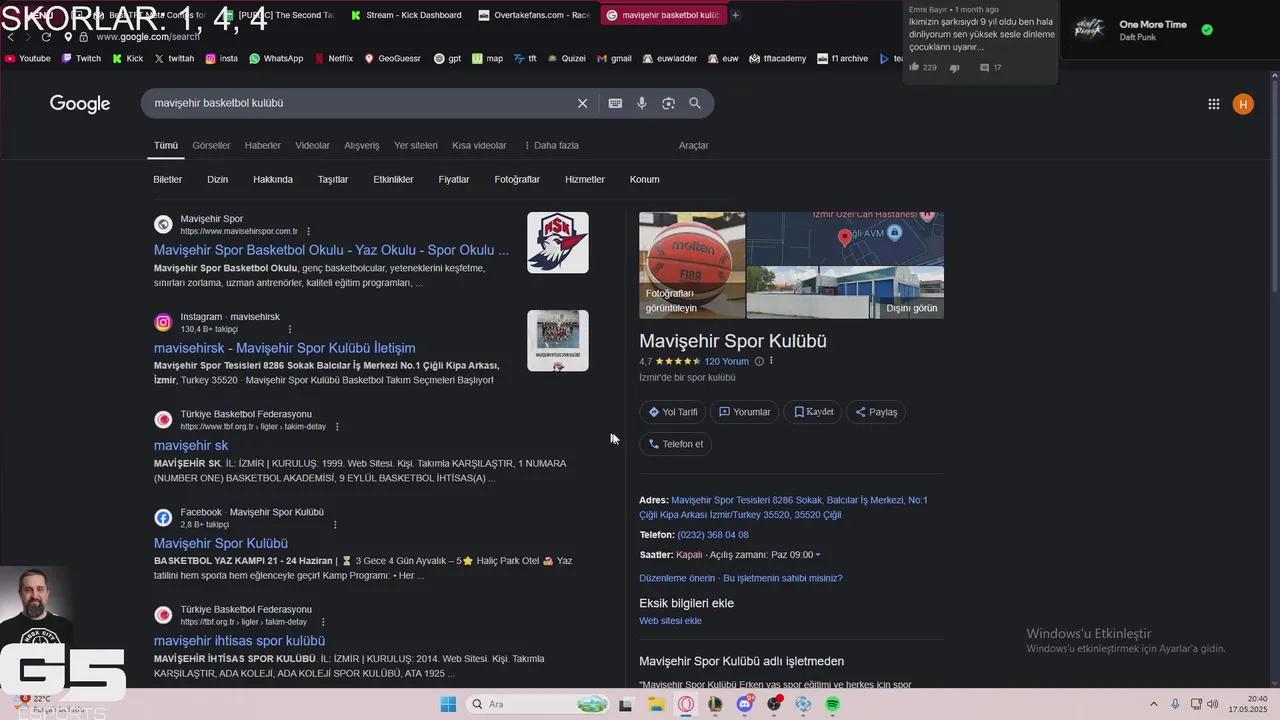Open Youtube bookmark in bookmarks bar
The image size is (1280, 720).
[28, 59]
